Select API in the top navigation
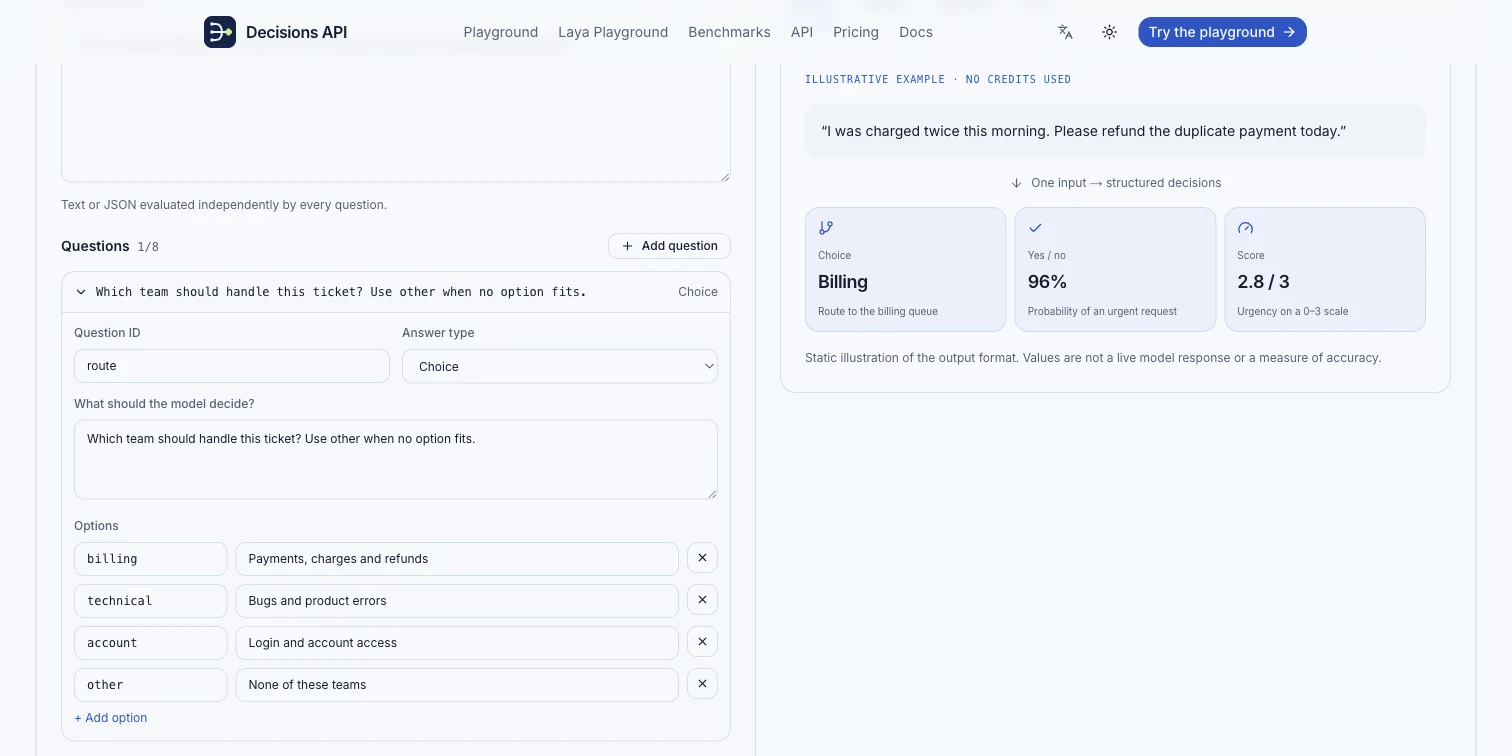1512x756 pixels. [802, 32]
